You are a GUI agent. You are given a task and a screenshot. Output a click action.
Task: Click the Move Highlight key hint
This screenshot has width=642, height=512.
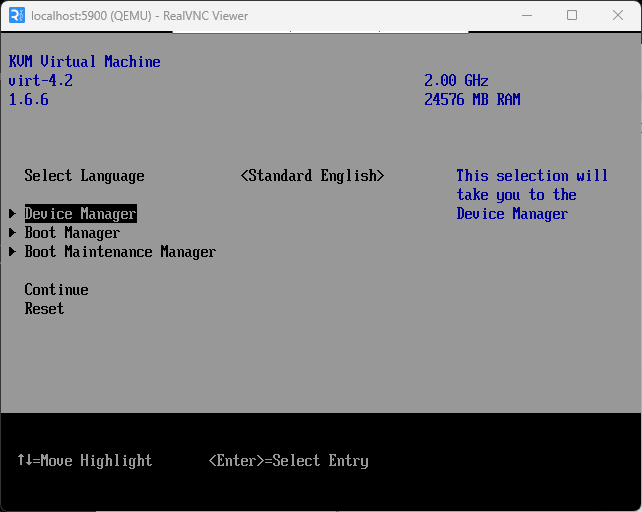tap(85, 460)
